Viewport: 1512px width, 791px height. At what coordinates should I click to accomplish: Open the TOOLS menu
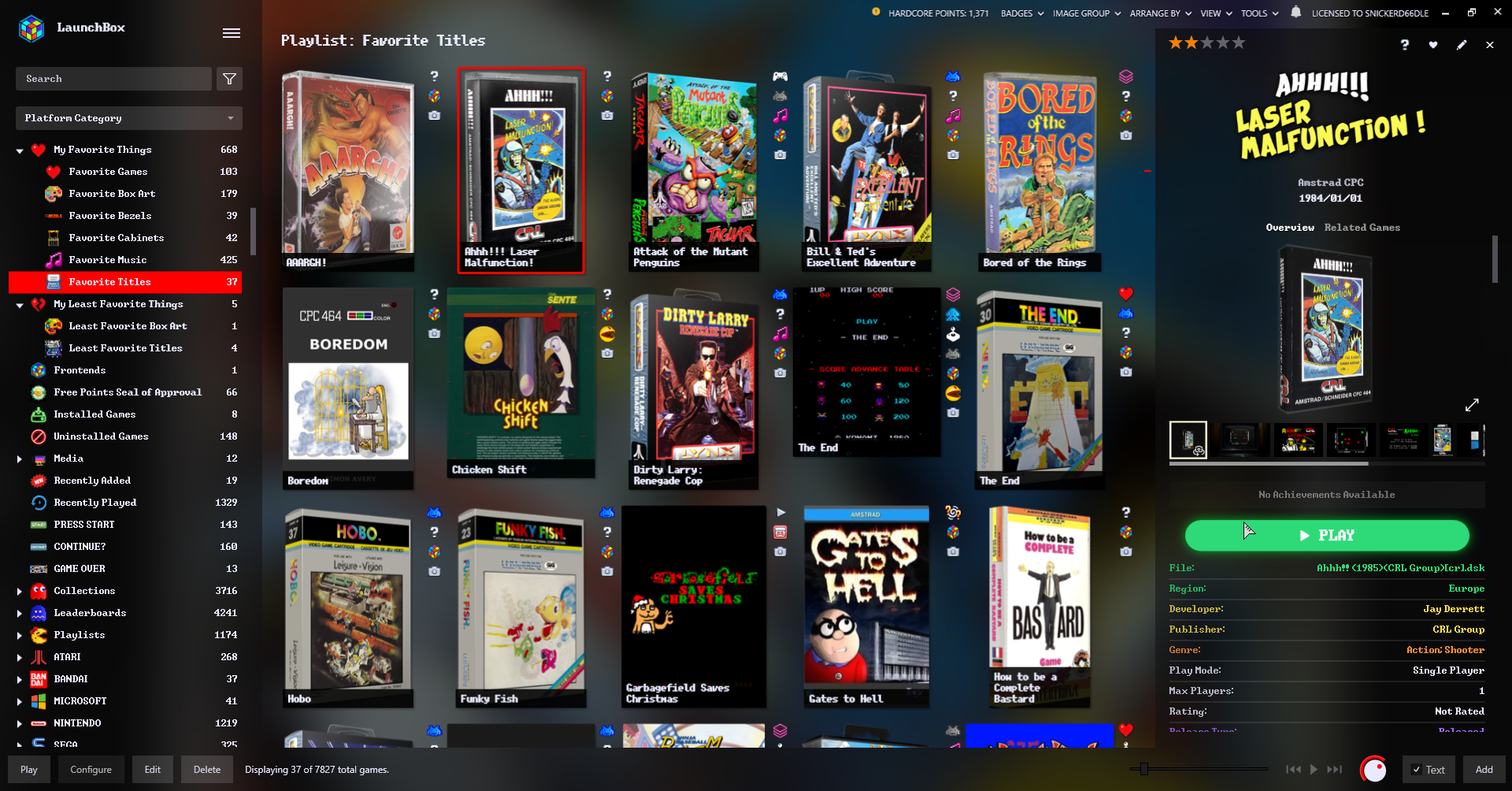[x=1260, y=13]
